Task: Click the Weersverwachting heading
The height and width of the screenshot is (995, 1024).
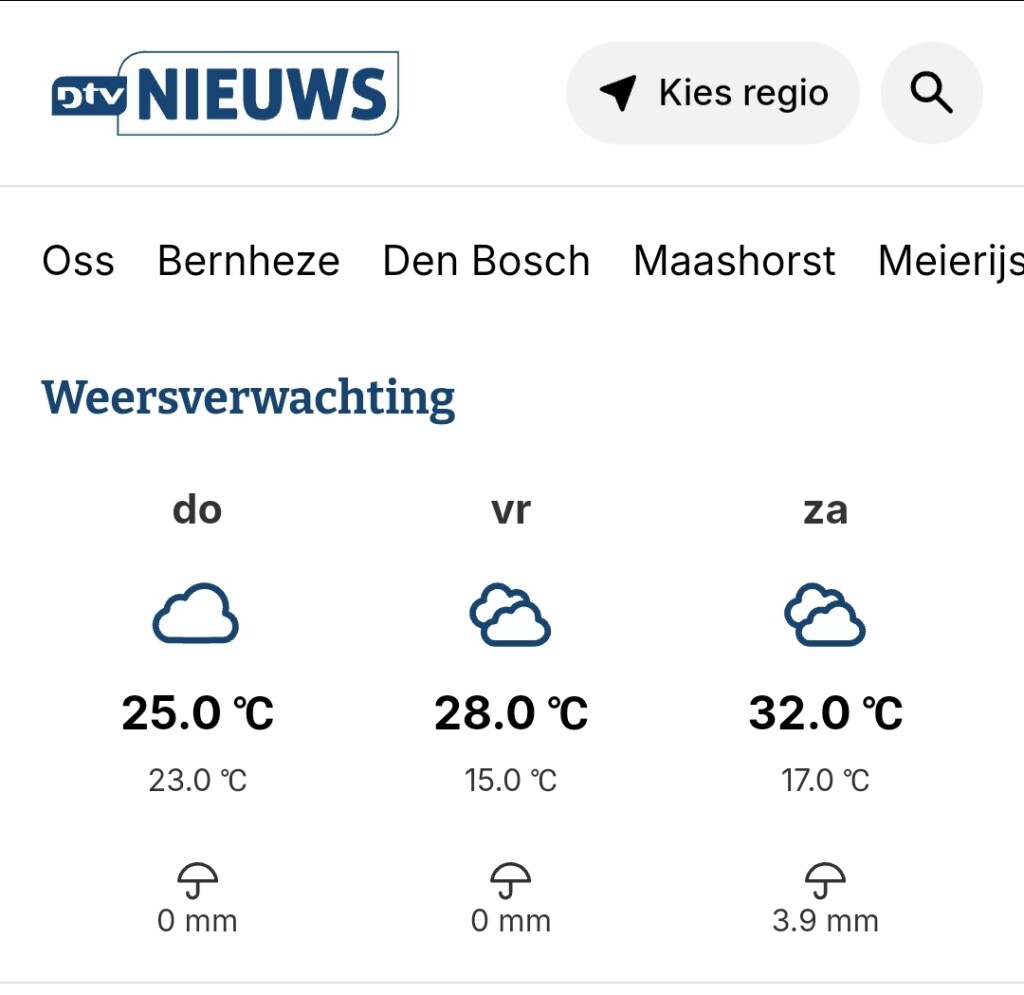Action: (248, 397)
